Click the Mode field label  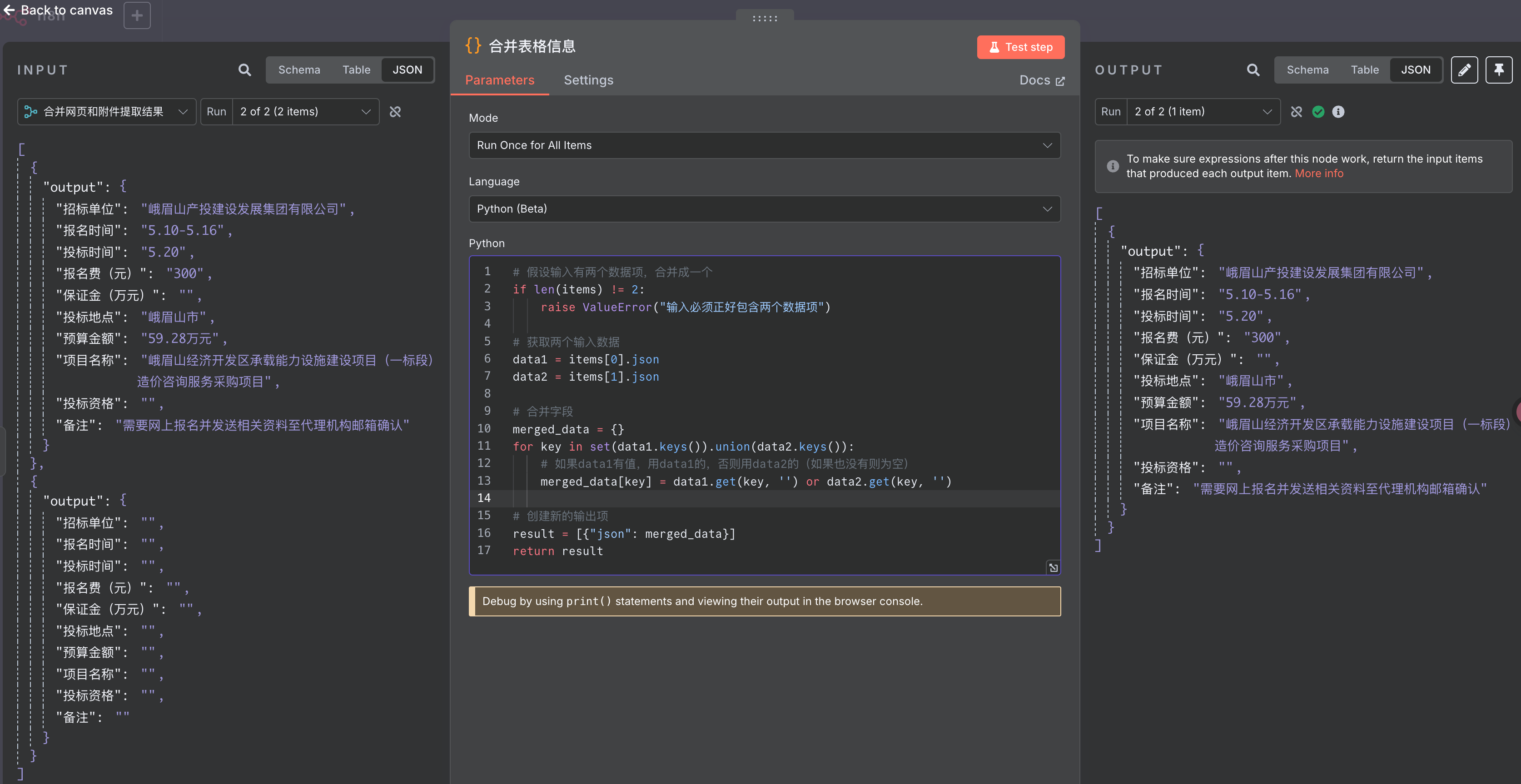tap(483, 118)
